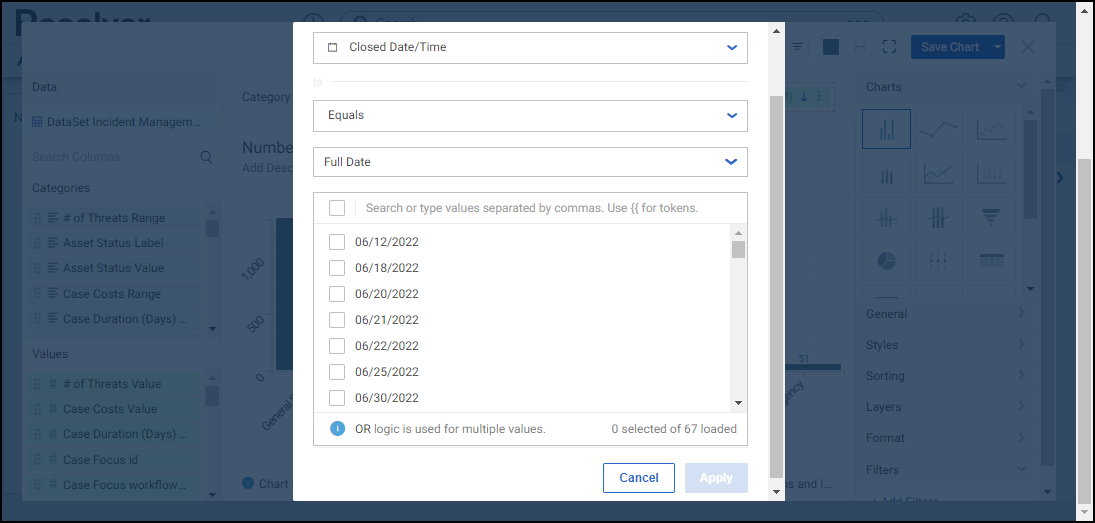Choose the funnel chart type icon
Image resolution: width=1095 pixels, height=523 pixels.
tap(990, 216)
